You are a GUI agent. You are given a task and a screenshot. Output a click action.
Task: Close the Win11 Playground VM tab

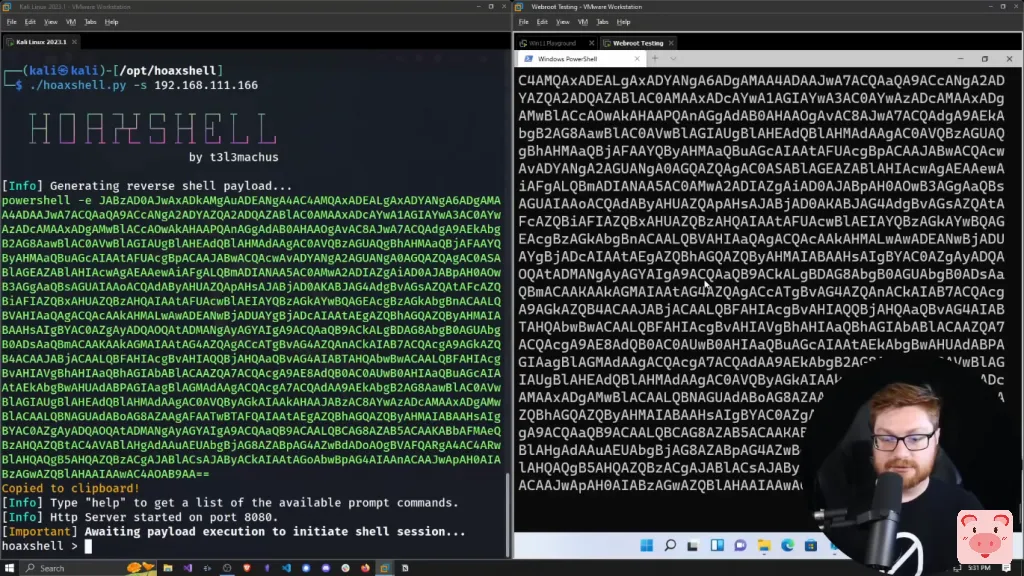click(592, 43)
